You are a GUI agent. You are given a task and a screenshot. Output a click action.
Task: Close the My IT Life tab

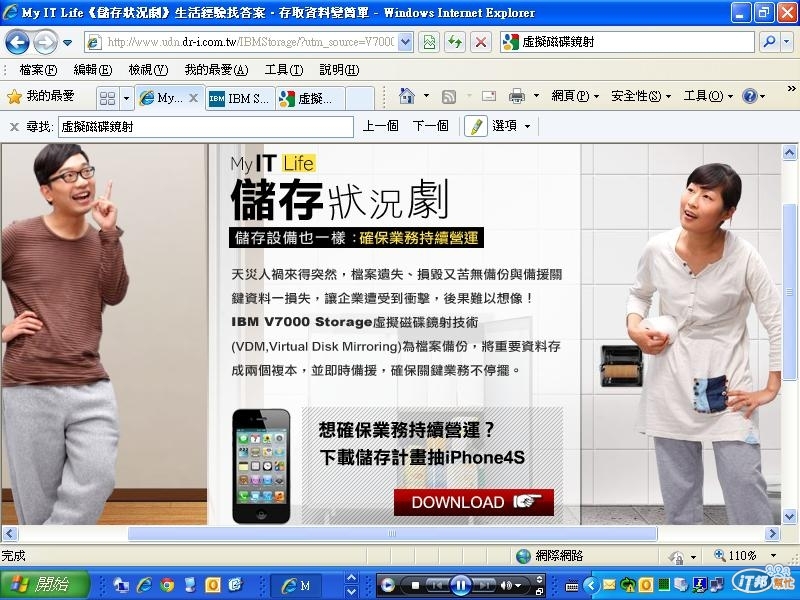[193, 97]
